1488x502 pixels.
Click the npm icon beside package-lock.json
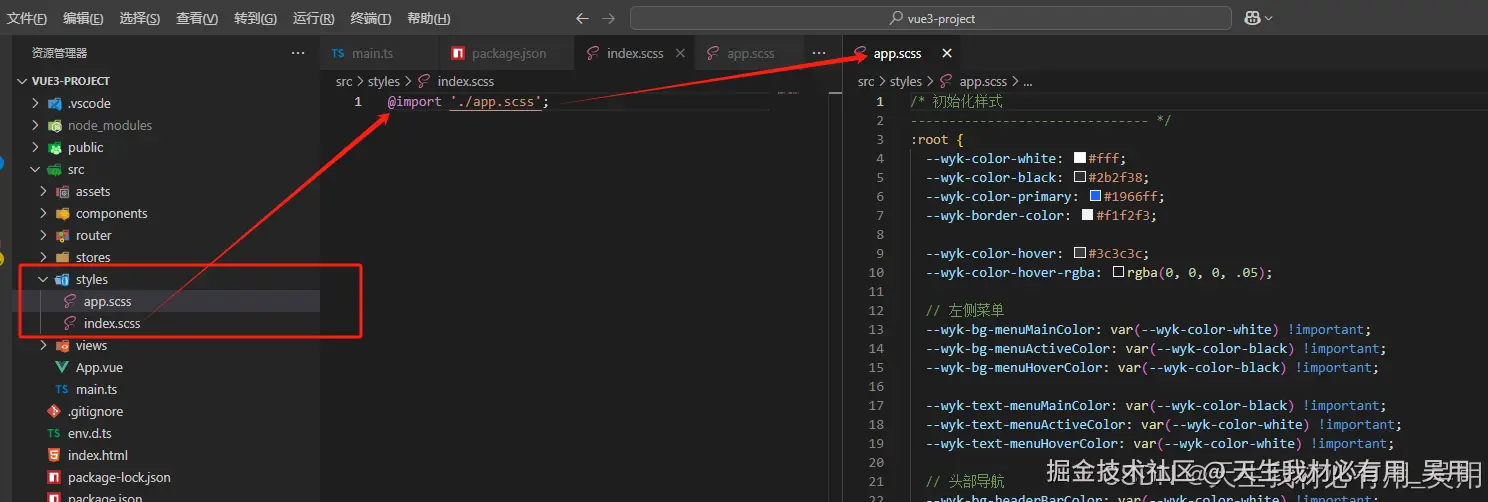click(x=54, y=477)
